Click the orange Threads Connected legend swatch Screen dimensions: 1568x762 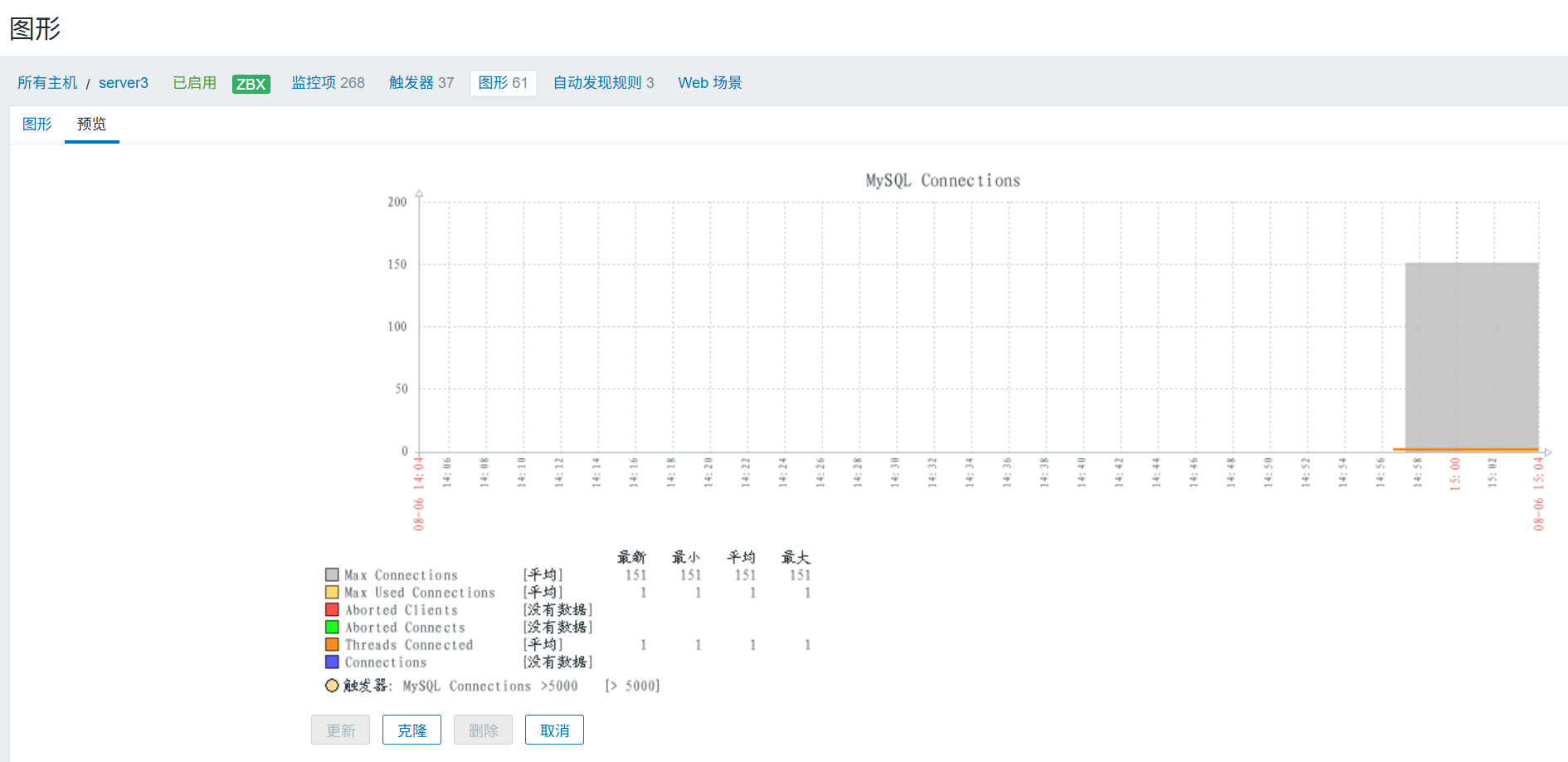(332, 644)
